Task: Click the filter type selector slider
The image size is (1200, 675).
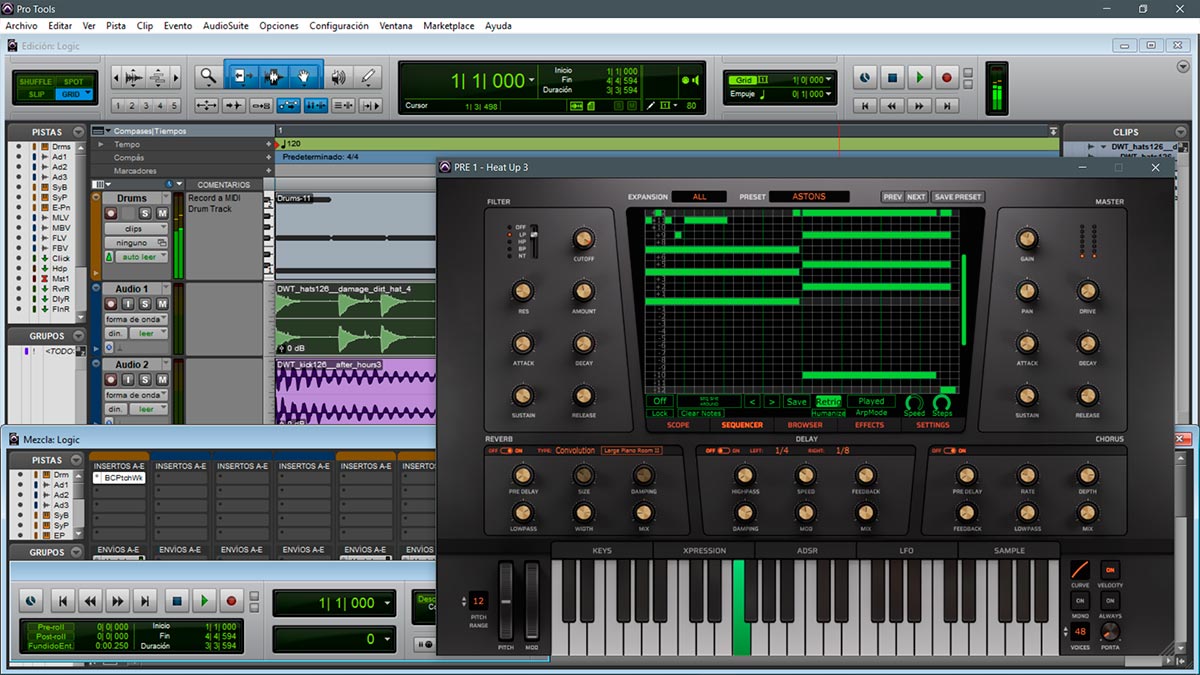Action: [534, 242]
